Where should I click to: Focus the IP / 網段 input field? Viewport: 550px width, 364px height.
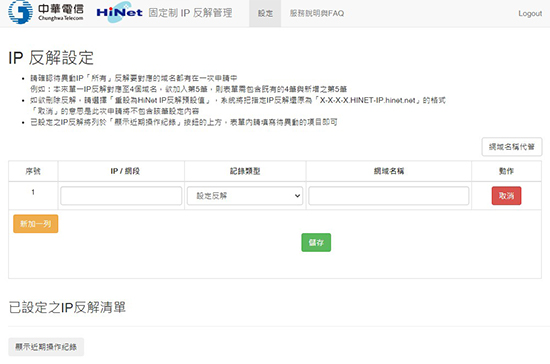(x=121, y=196)
